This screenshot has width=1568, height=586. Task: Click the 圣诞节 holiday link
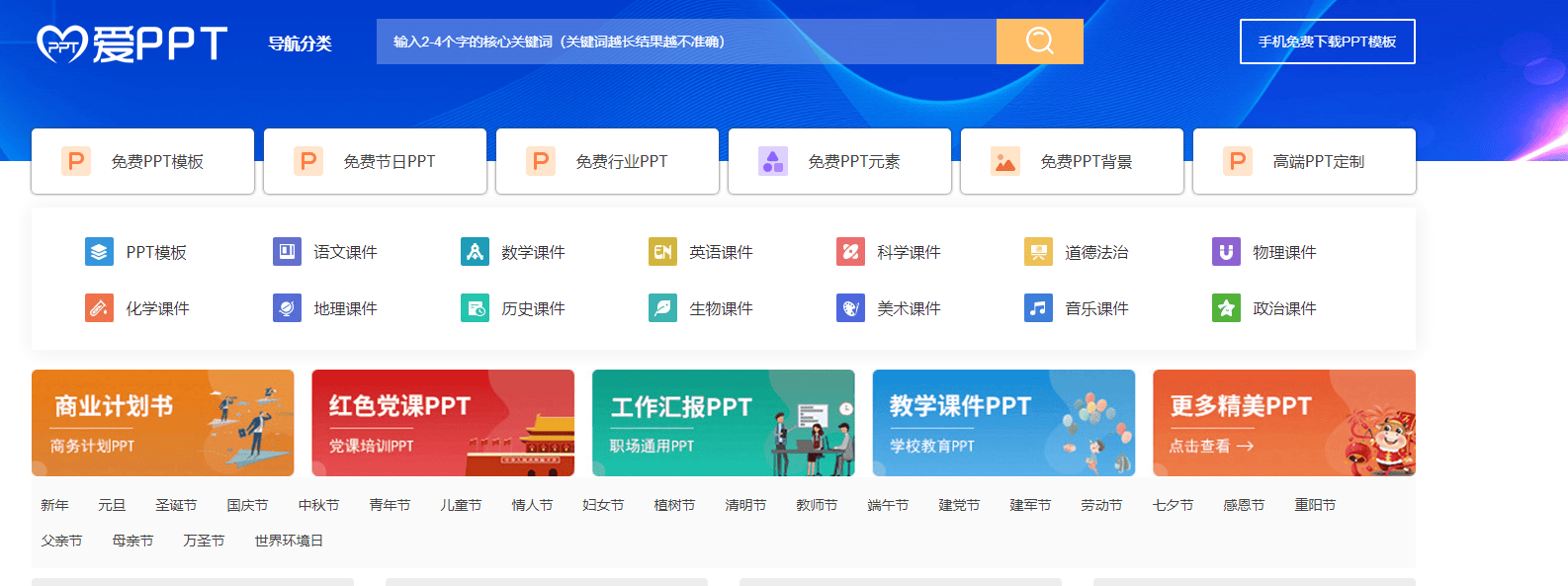(176, 505)
